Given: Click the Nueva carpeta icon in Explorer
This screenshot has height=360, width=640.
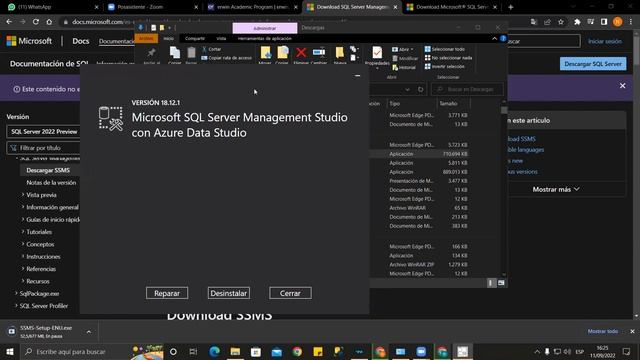Looking at the screenshot, I should pyautogui.click(x=340, y=53).
